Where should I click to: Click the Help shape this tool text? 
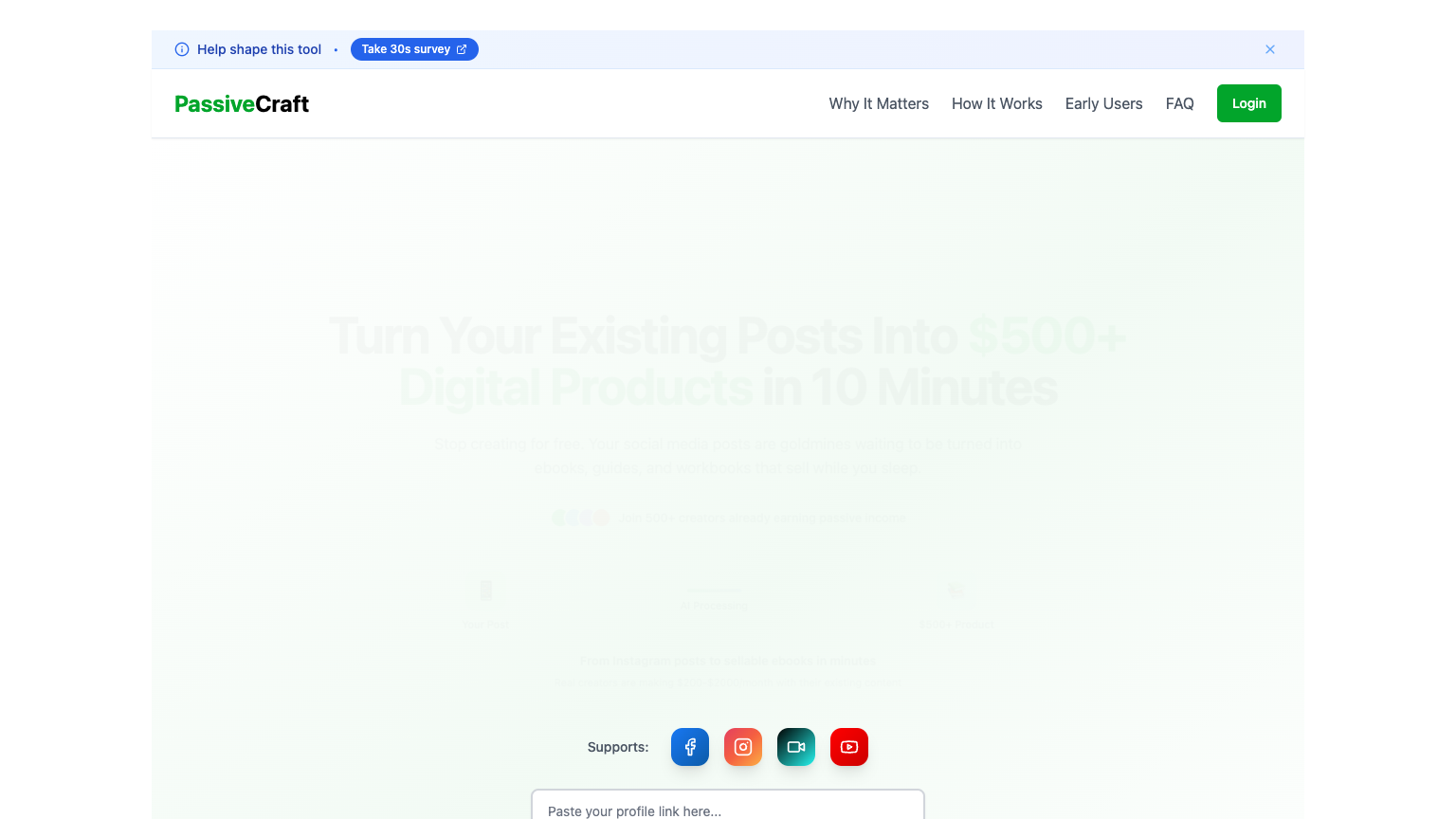[x=259, y=49]
